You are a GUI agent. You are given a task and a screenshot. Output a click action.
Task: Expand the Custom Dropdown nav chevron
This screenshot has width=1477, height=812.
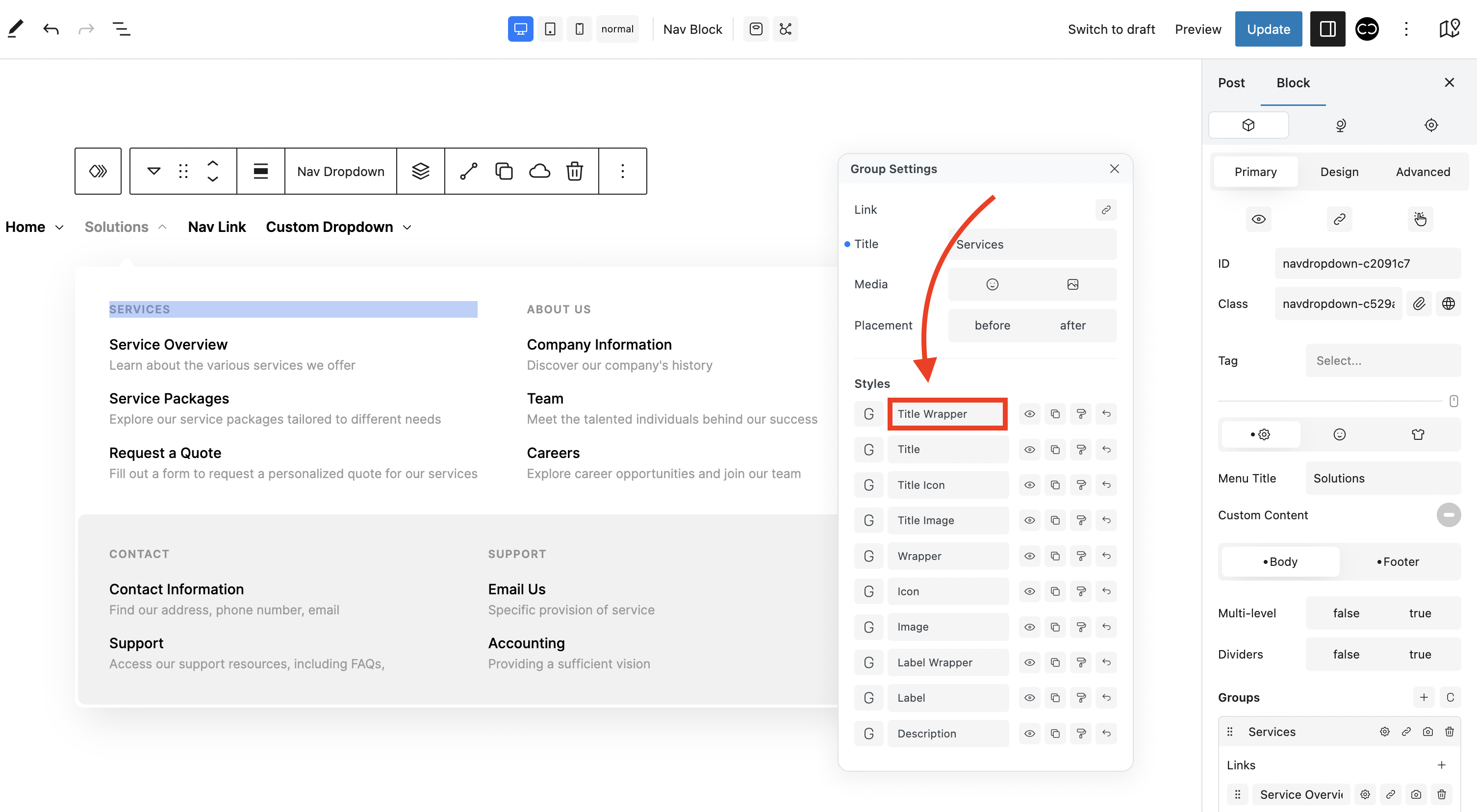point(407,228)
